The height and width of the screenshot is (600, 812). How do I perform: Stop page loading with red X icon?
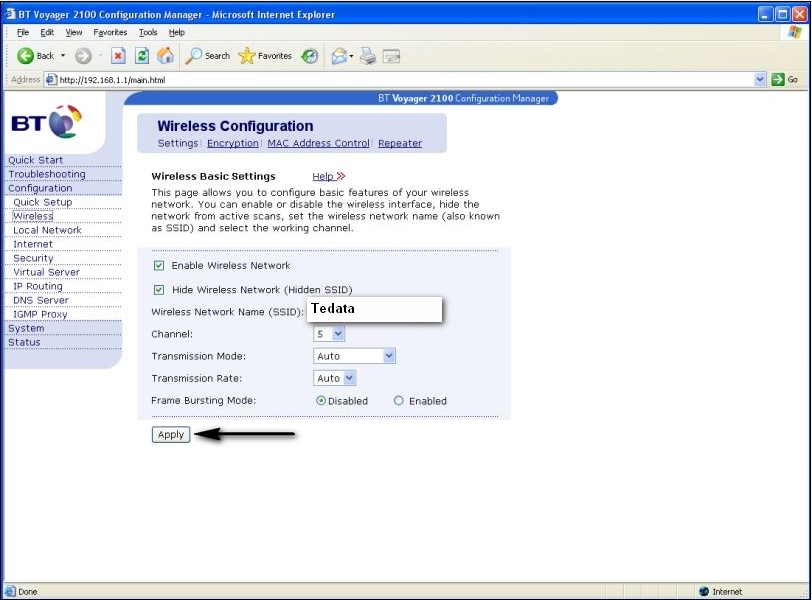click(x=118, y=55)
